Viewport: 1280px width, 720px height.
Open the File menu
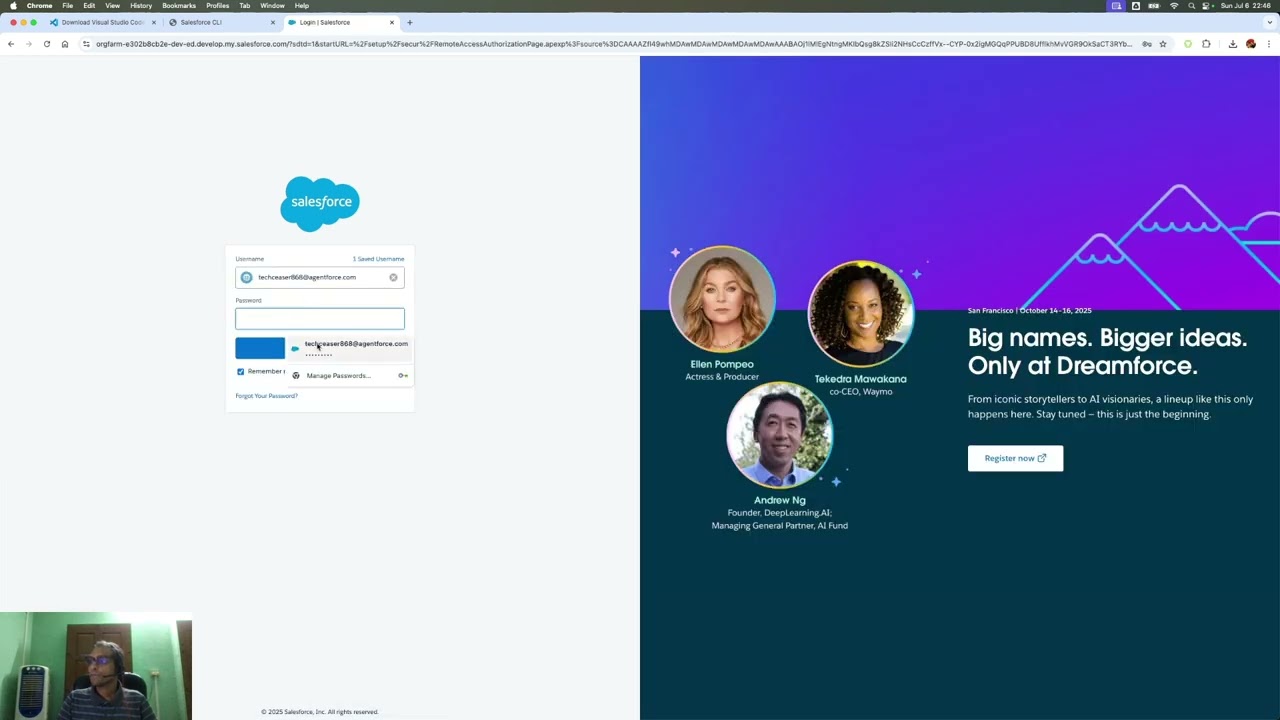[x=68, y=6]
